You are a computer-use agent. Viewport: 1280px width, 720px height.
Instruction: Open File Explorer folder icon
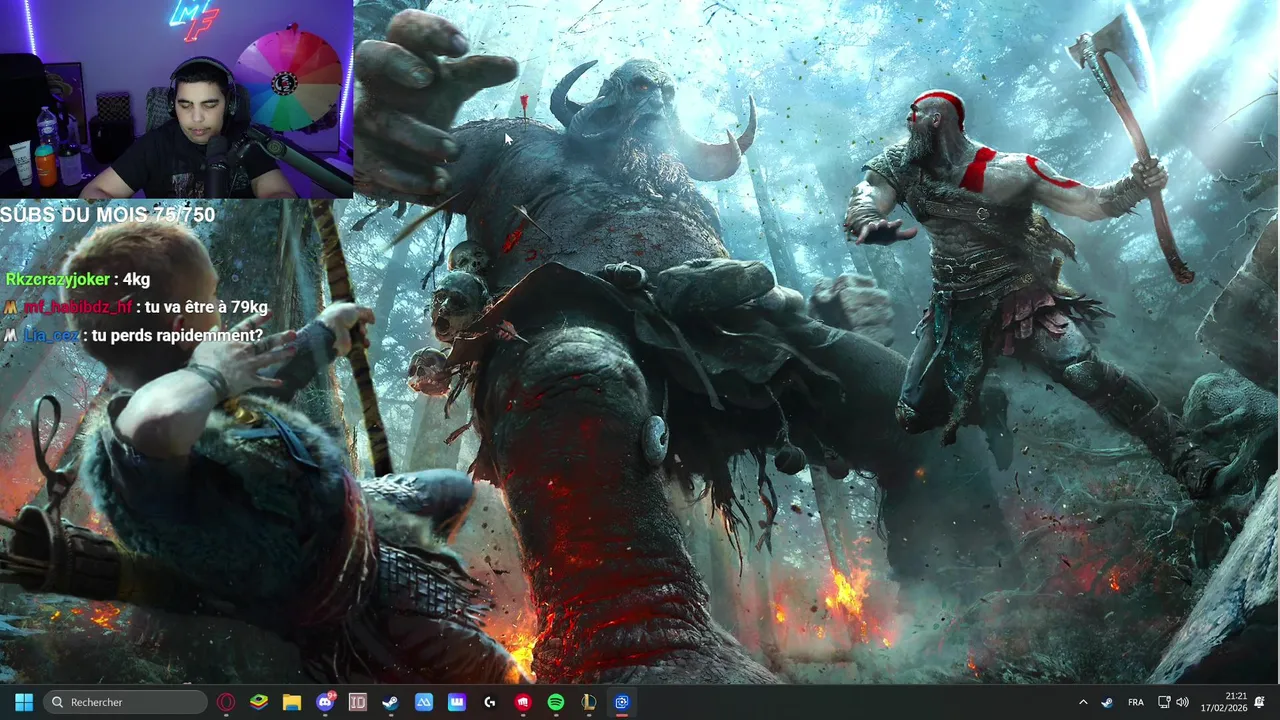(292, 702)
